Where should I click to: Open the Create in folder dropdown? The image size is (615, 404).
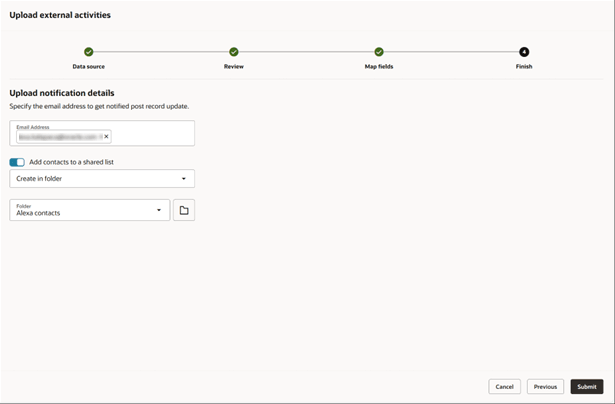tap(102, 178)
